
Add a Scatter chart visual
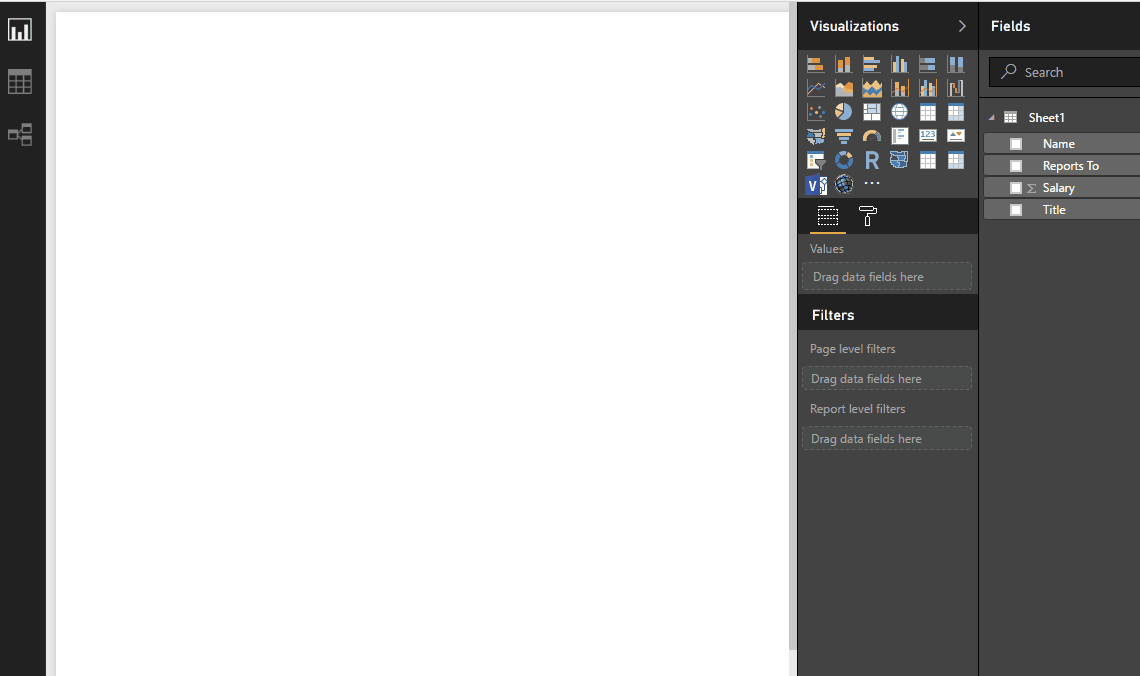[816, 112]
